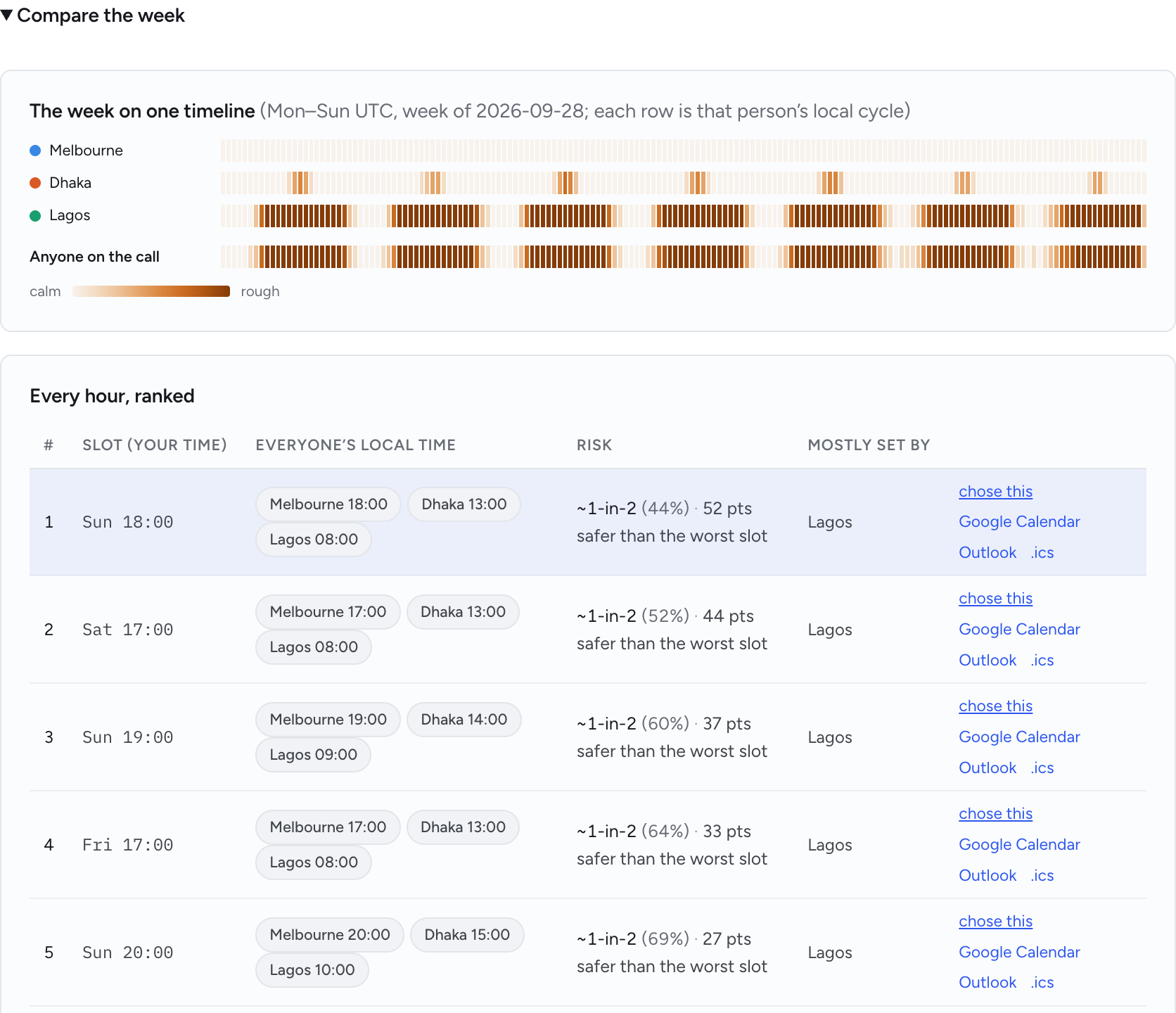Open Outlook link for Sun 19:00 slot
Viewport: 1176px width, 1013px height.
(x=988, y=768)
